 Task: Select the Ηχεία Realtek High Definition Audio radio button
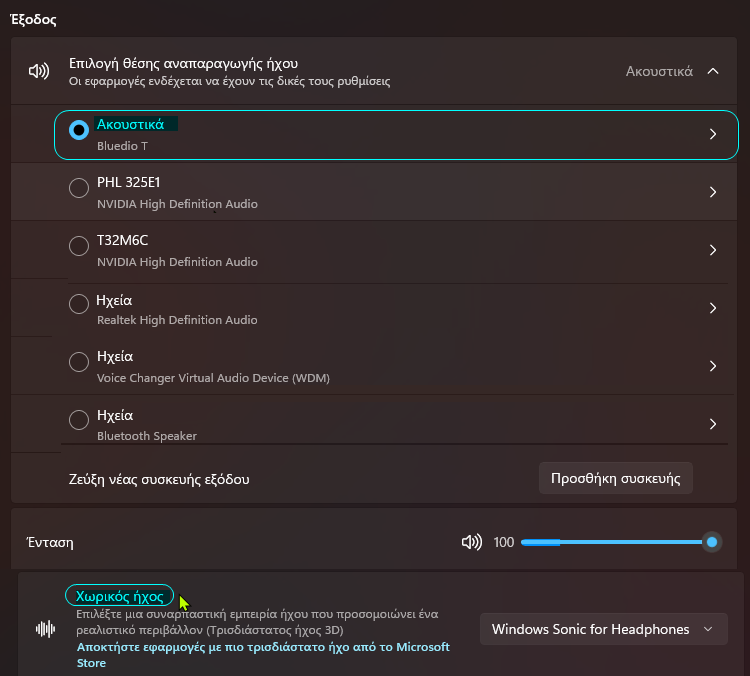click(x=79, y=304)
